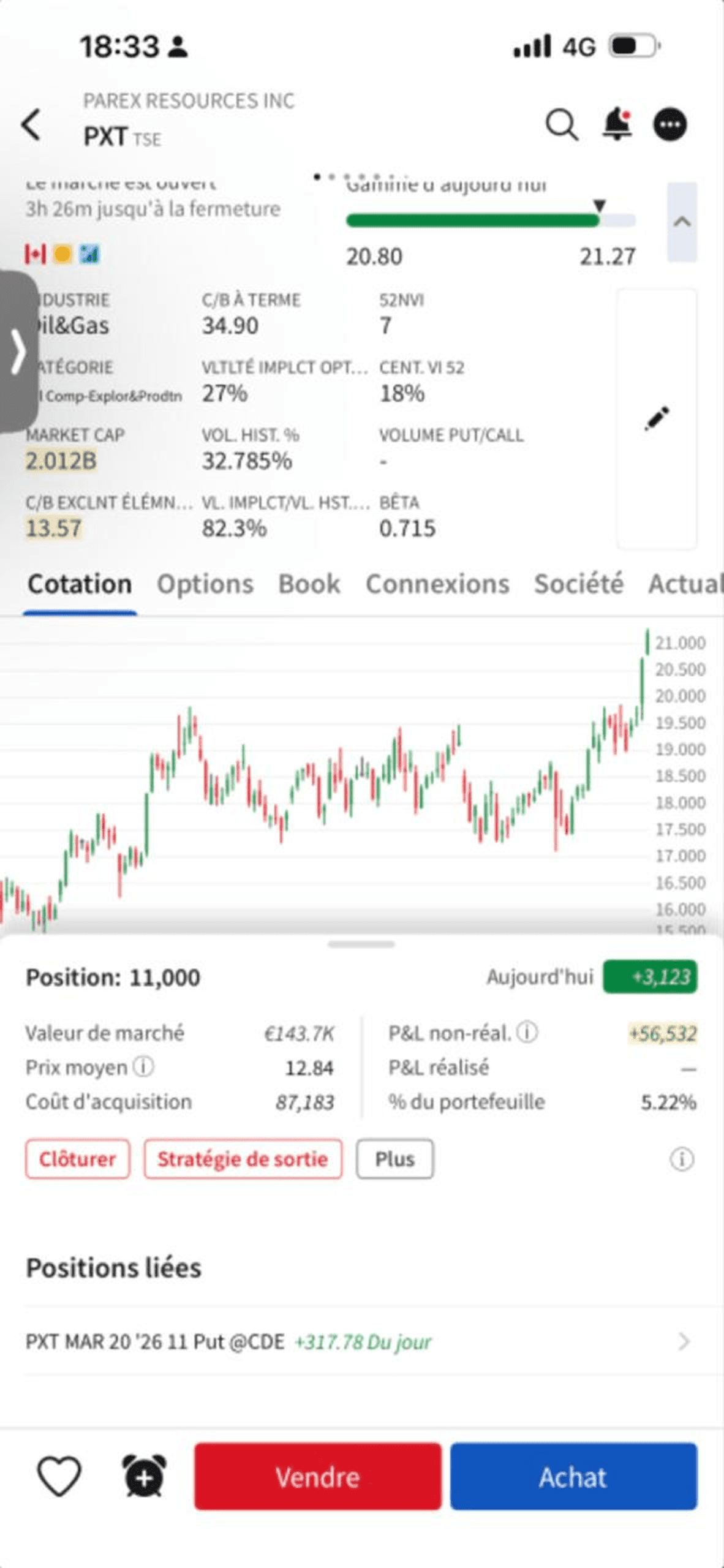
Task: Open the alerts bell icon
Action: (617, 124)
